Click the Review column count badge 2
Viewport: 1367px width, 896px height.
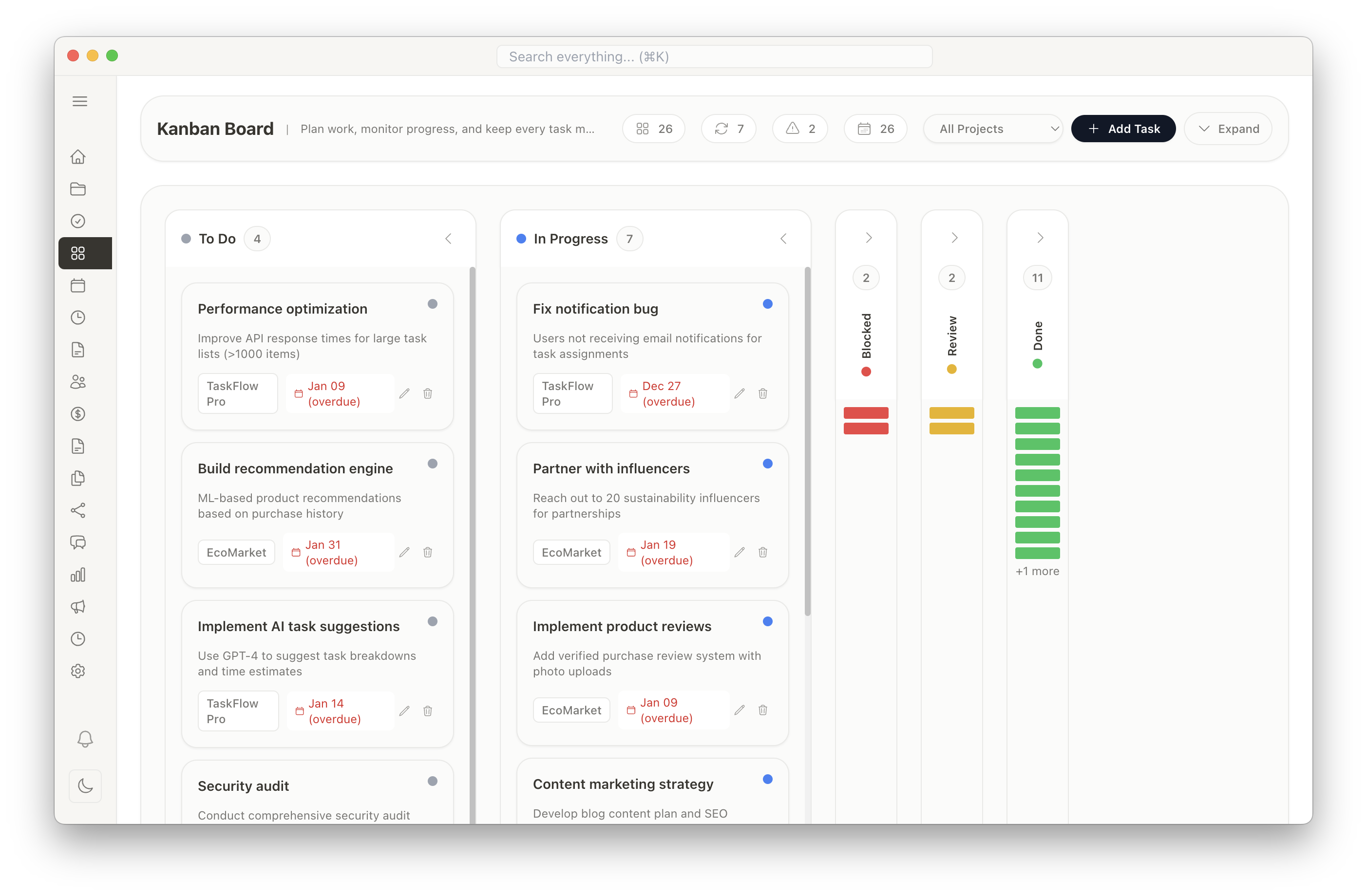952,278
